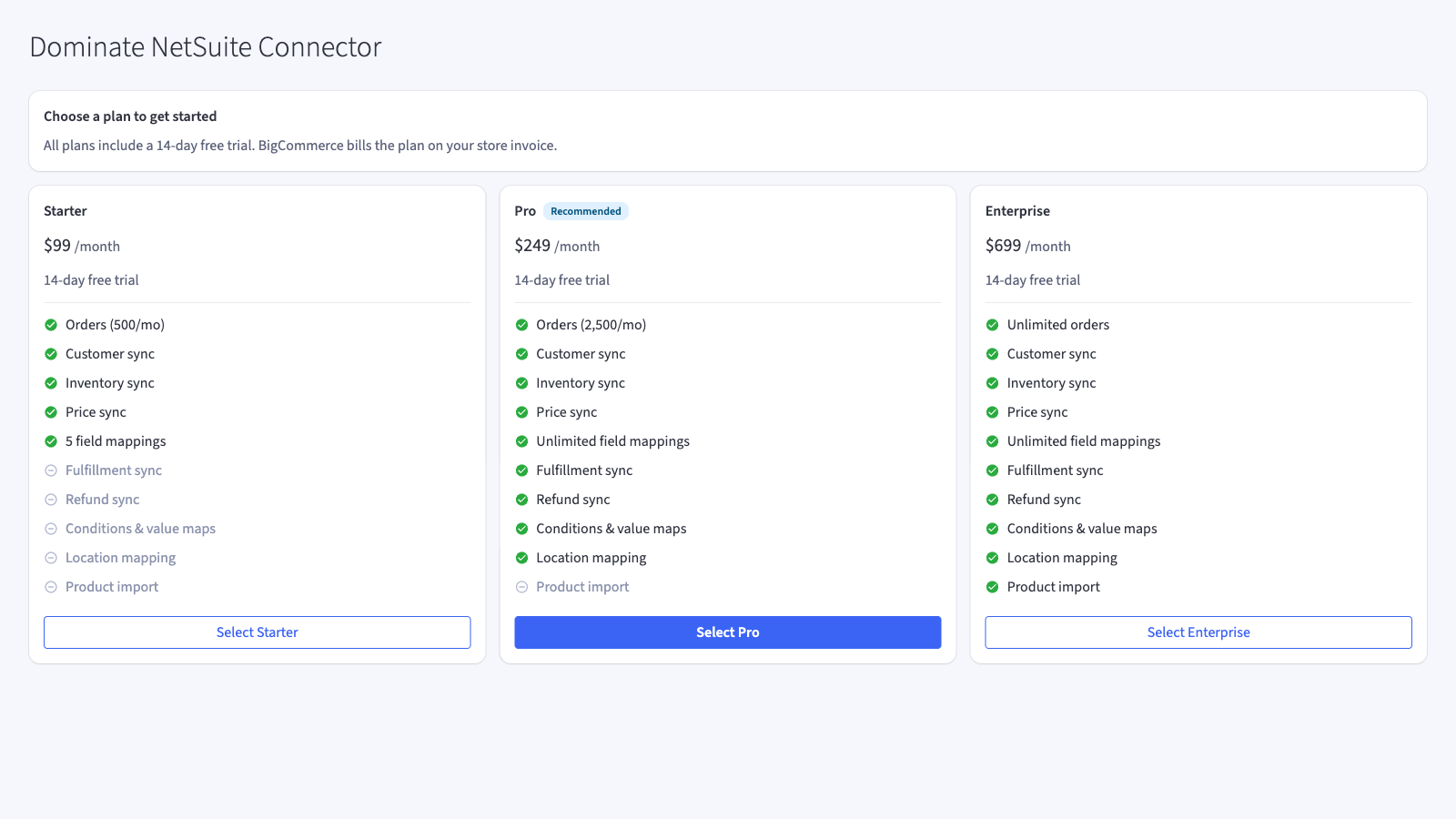The height and width of the screenshot is (819, 1456).
Task: Click the $99 /month price text
Action: coord(82,246)
